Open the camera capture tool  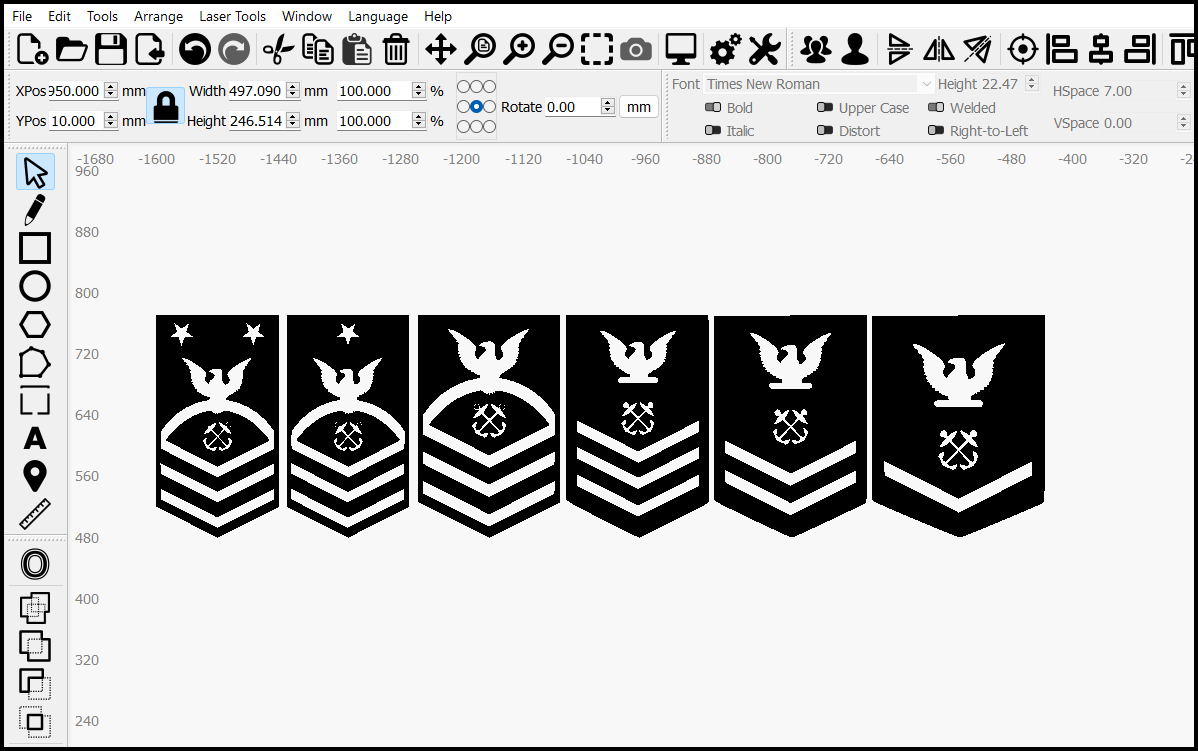click(636, 50)
